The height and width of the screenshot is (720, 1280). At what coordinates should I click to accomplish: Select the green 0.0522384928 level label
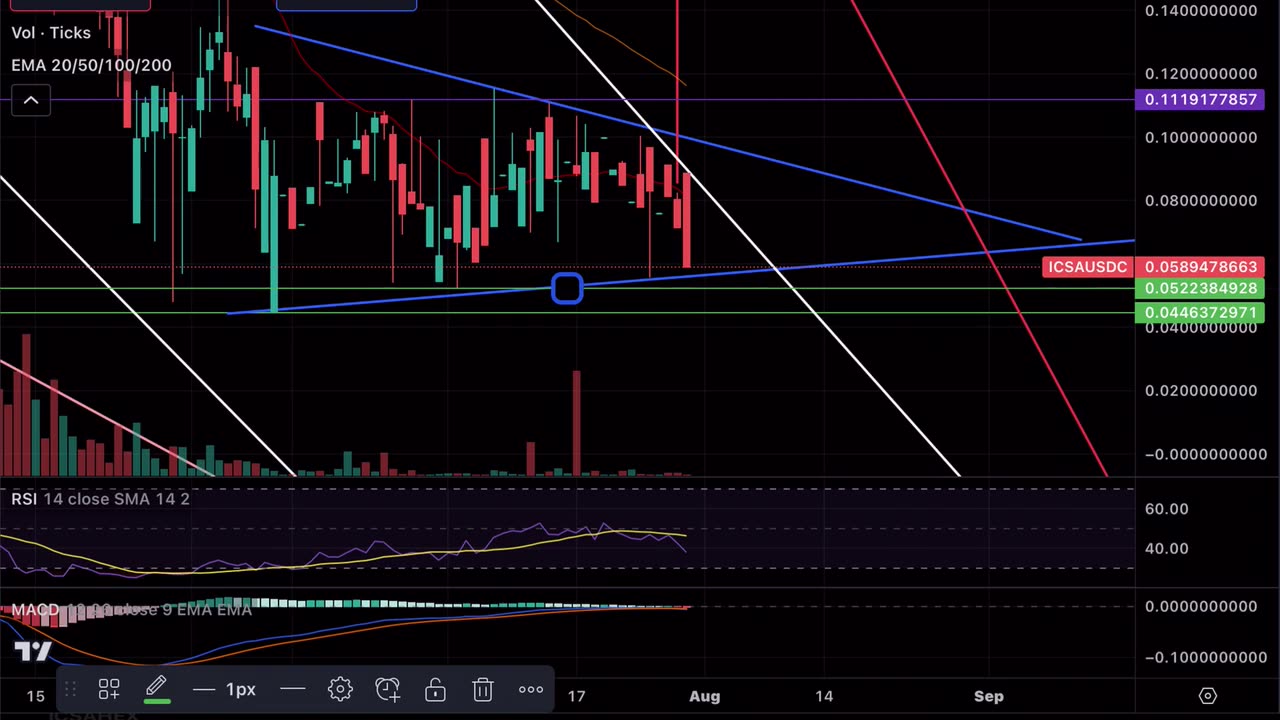(x=1201, y=288)
